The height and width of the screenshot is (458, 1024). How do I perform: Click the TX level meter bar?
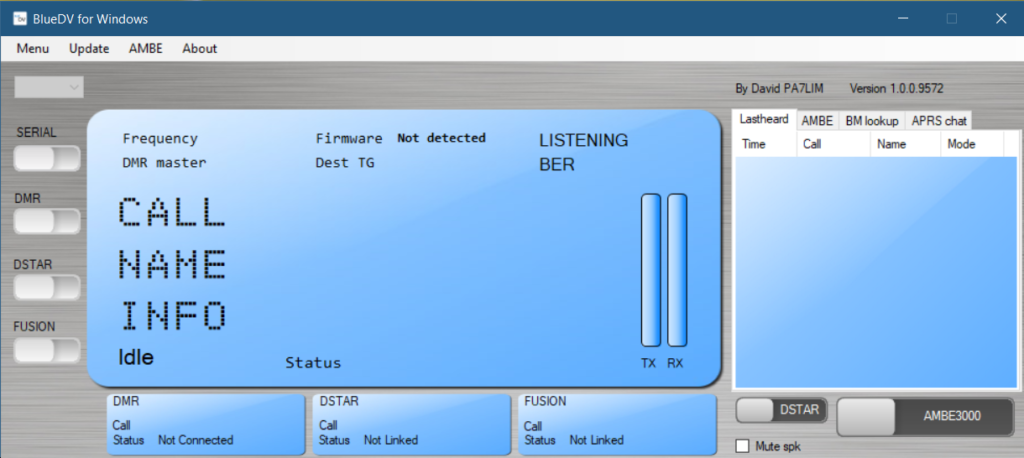click(x=651, y=270)
